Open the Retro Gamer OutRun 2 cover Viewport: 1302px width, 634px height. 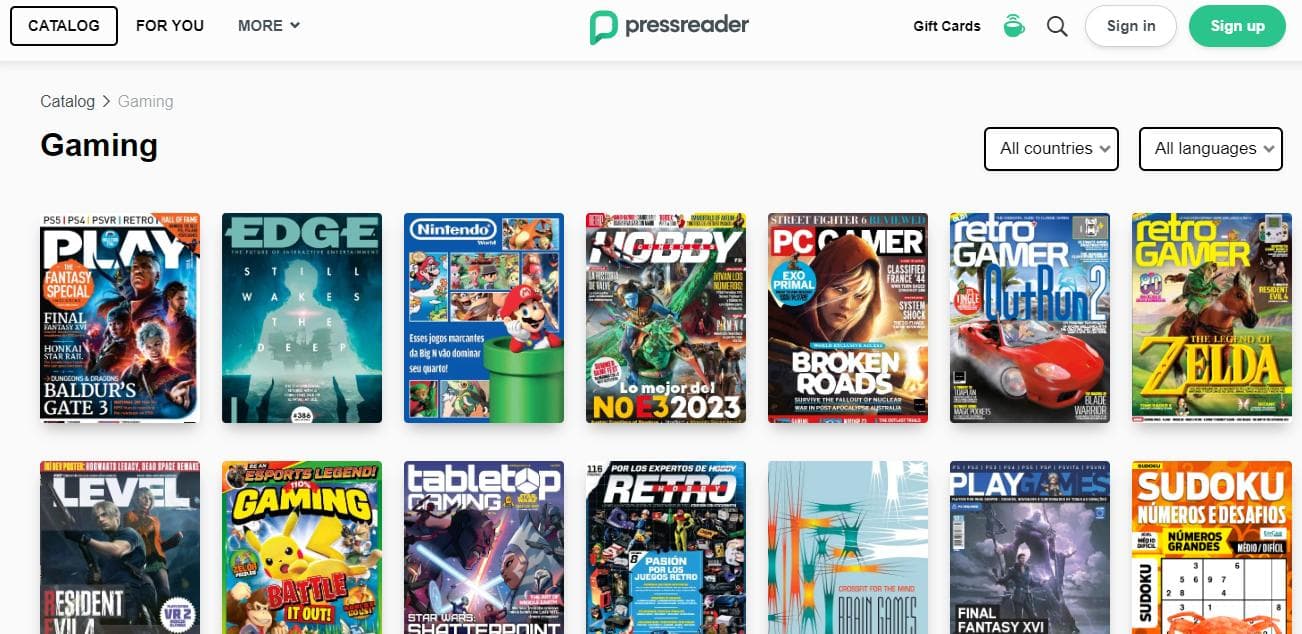tap(1030, 318)
